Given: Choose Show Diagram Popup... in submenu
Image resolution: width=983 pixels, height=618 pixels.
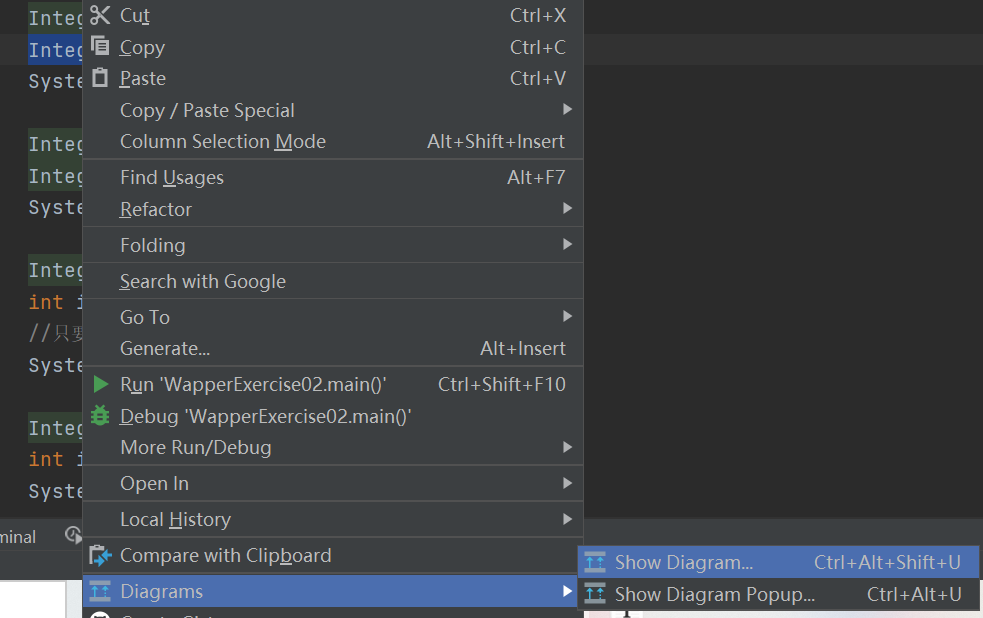Looking at the screenshot, I should [778, 594].
